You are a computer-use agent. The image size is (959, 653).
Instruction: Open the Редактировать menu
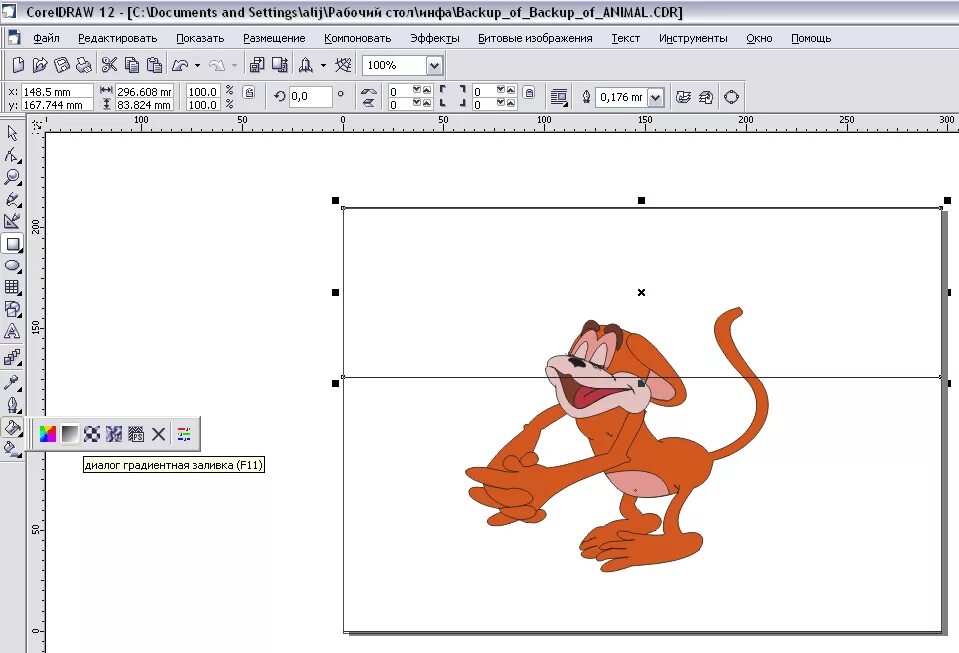117,38
